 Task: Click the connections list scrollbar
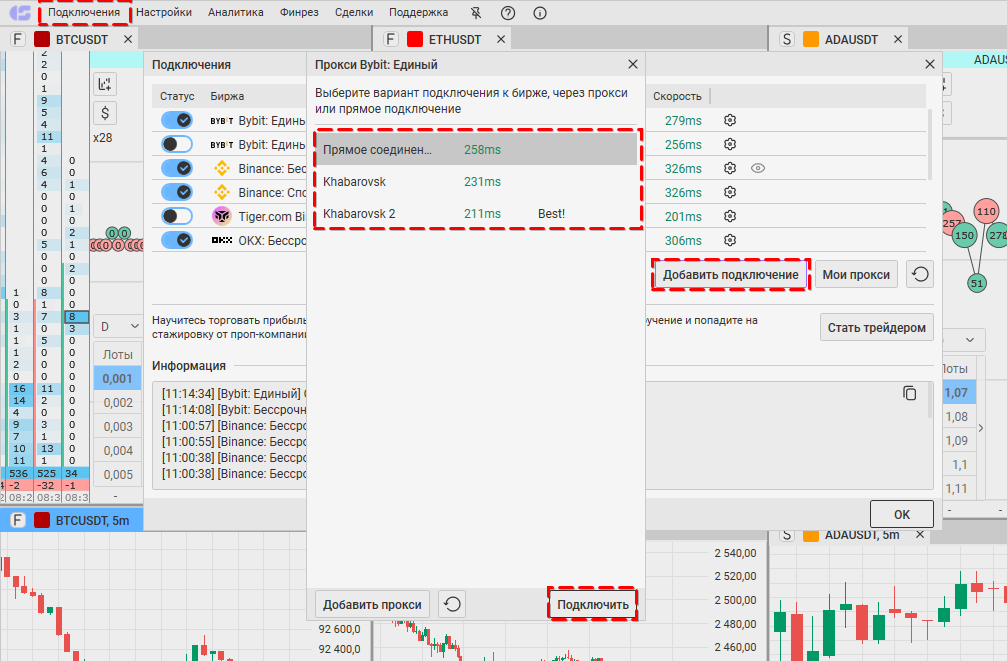tap(929, 145)
